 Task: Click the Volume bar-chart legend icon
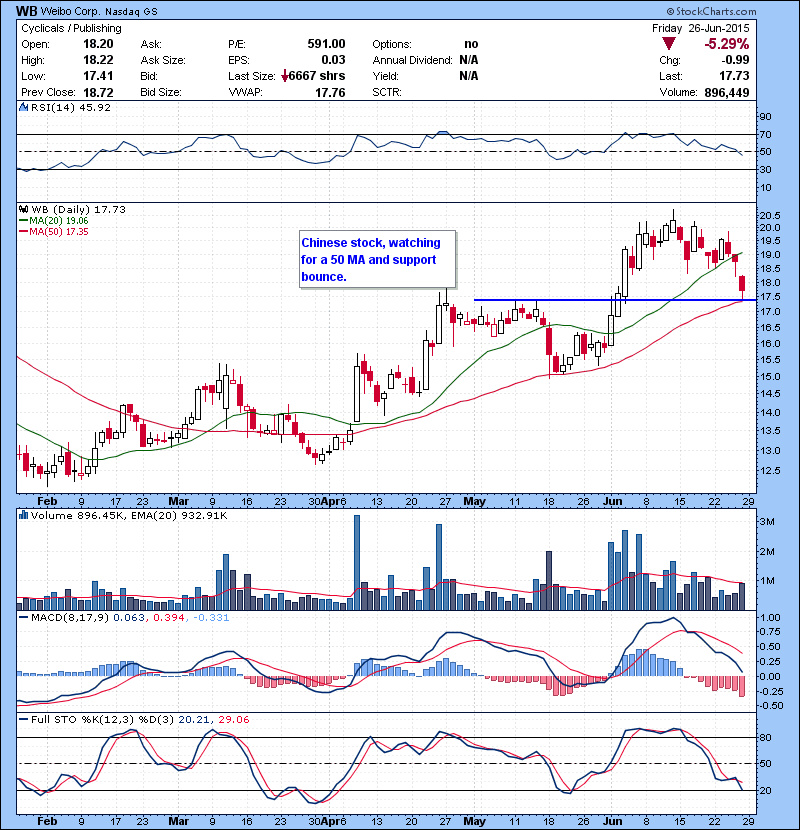25,515
